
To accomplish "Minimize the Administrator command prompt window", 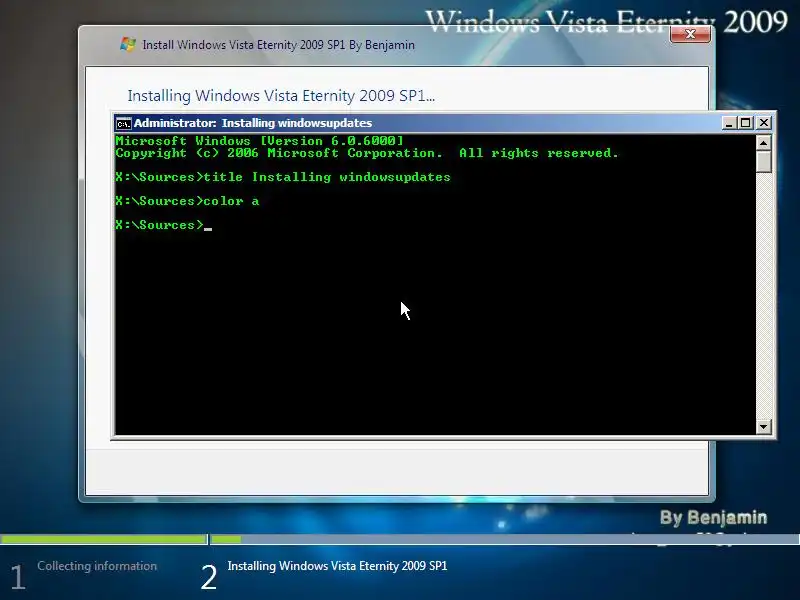I will (729, 123).
